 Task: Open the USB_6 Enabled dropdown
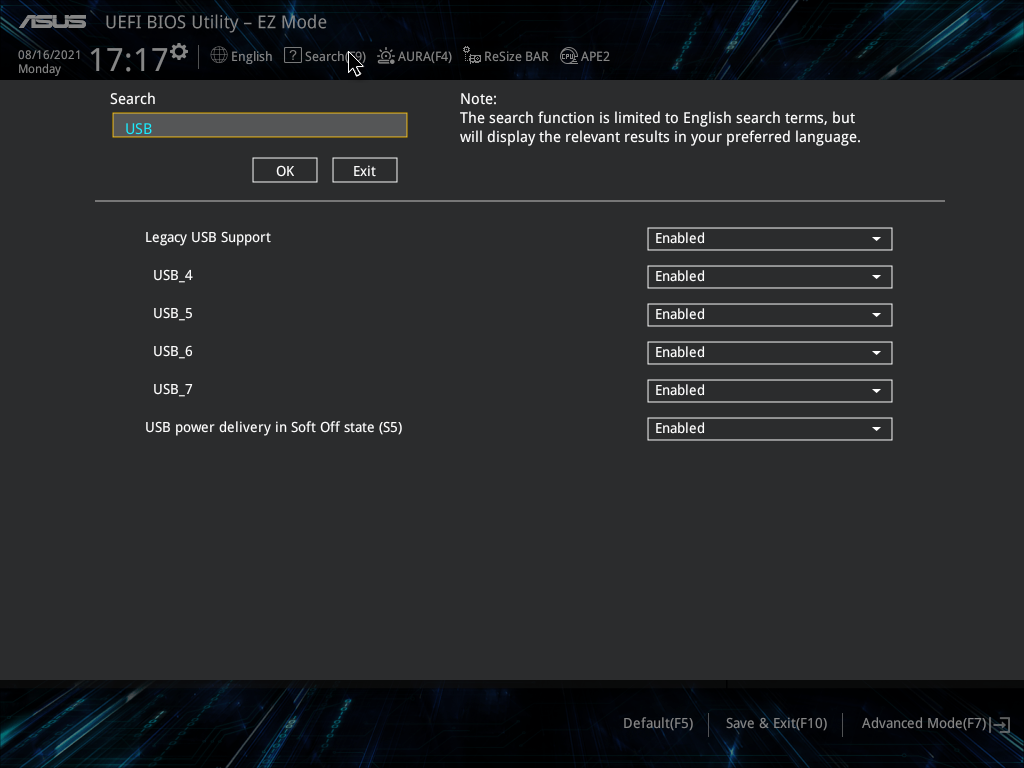click(x=769, y=353)
